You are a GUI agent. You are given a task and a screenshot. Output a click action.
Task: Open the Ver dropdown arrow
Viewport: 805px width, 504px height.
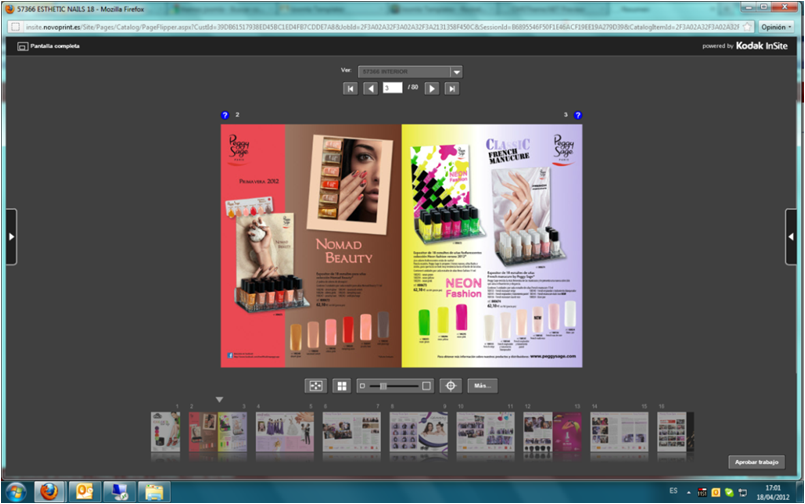(456, 72)
